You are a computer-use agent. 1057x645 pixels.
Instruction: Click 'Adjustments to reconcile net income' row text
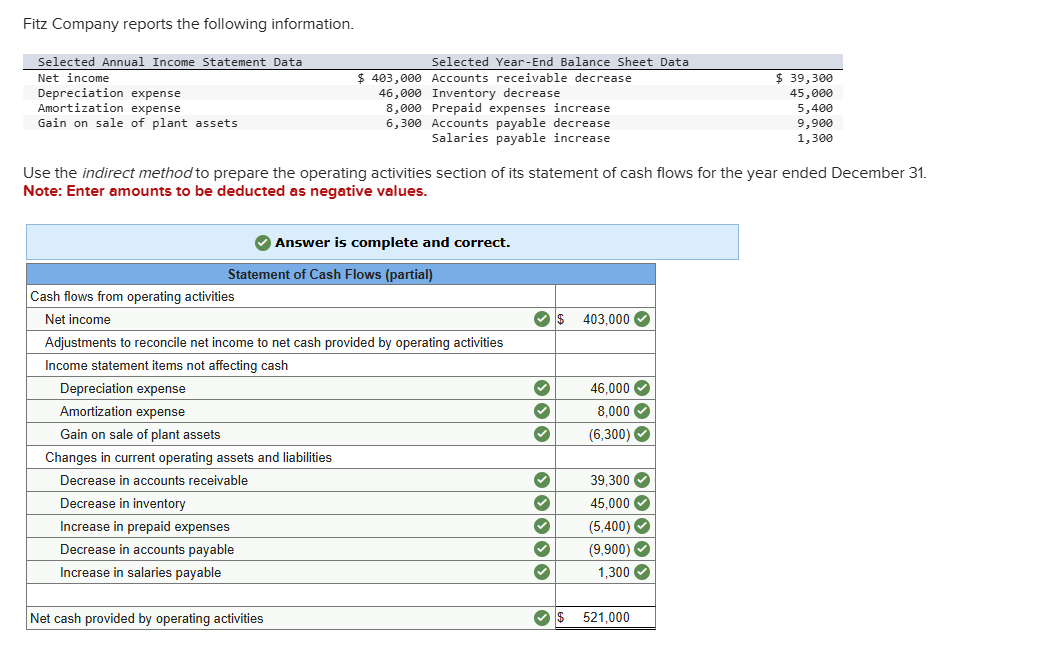tap(274, 342)
